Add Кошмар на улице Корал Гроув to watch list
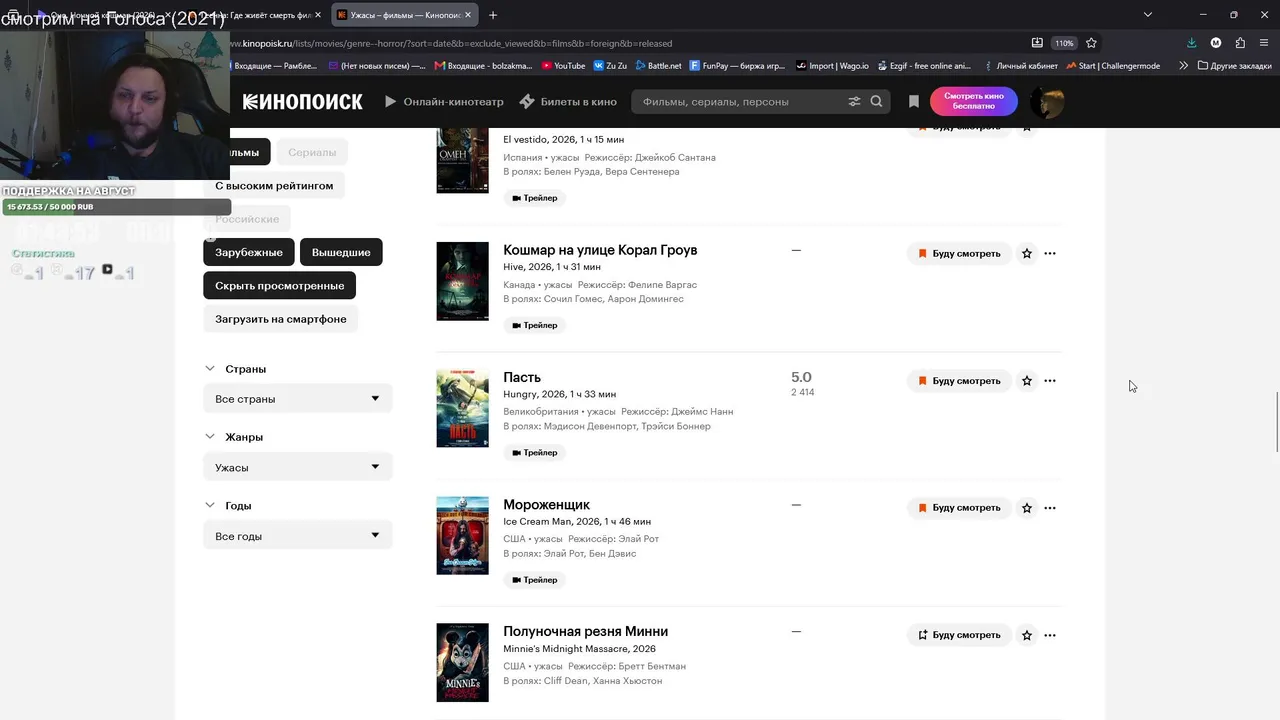 pos(960,254)
